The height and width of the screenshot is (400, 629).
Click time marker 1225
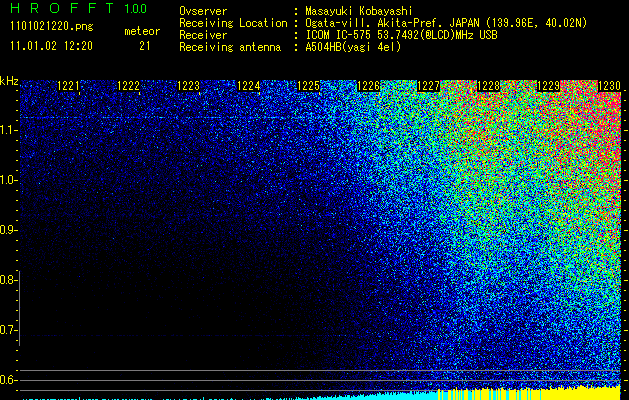point(308,86)
